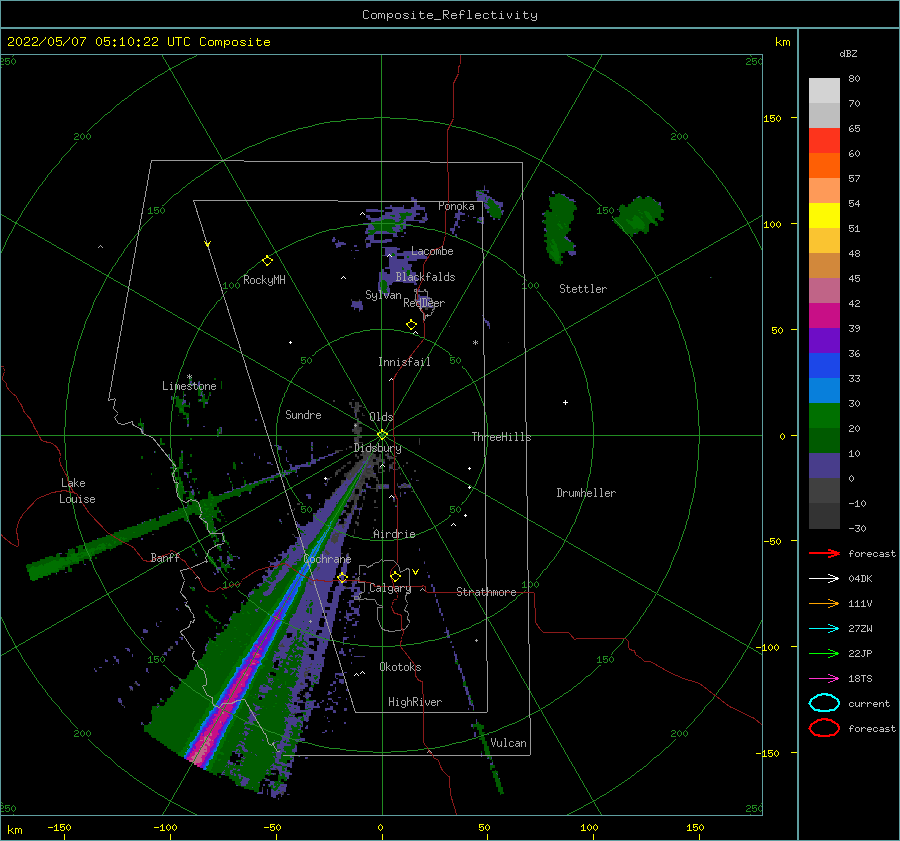Screen dimensions: 900x841
Task: Click the white 04DK arrow icon
Action: 824,579
